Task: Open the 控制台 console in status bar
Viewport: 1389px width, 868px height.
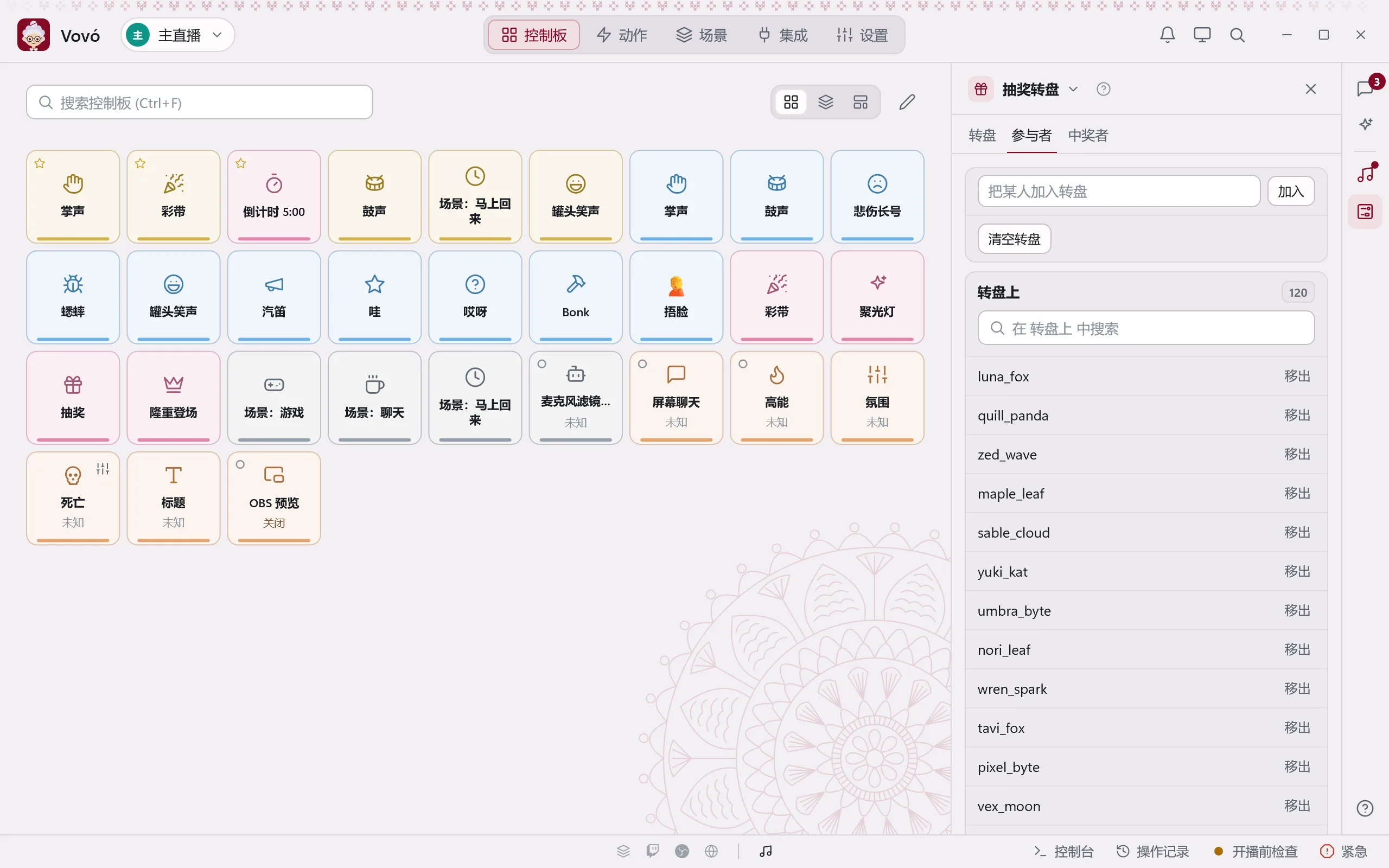Action: click(x=1063, y=851)
